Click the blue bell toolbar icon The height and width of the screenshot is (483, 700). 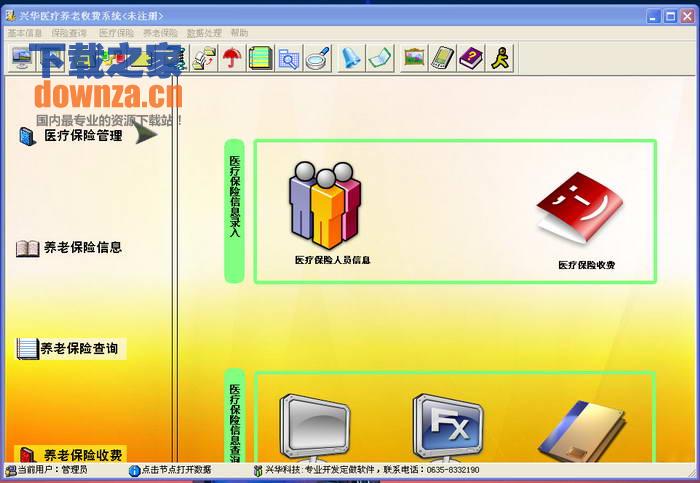point(350,58)
